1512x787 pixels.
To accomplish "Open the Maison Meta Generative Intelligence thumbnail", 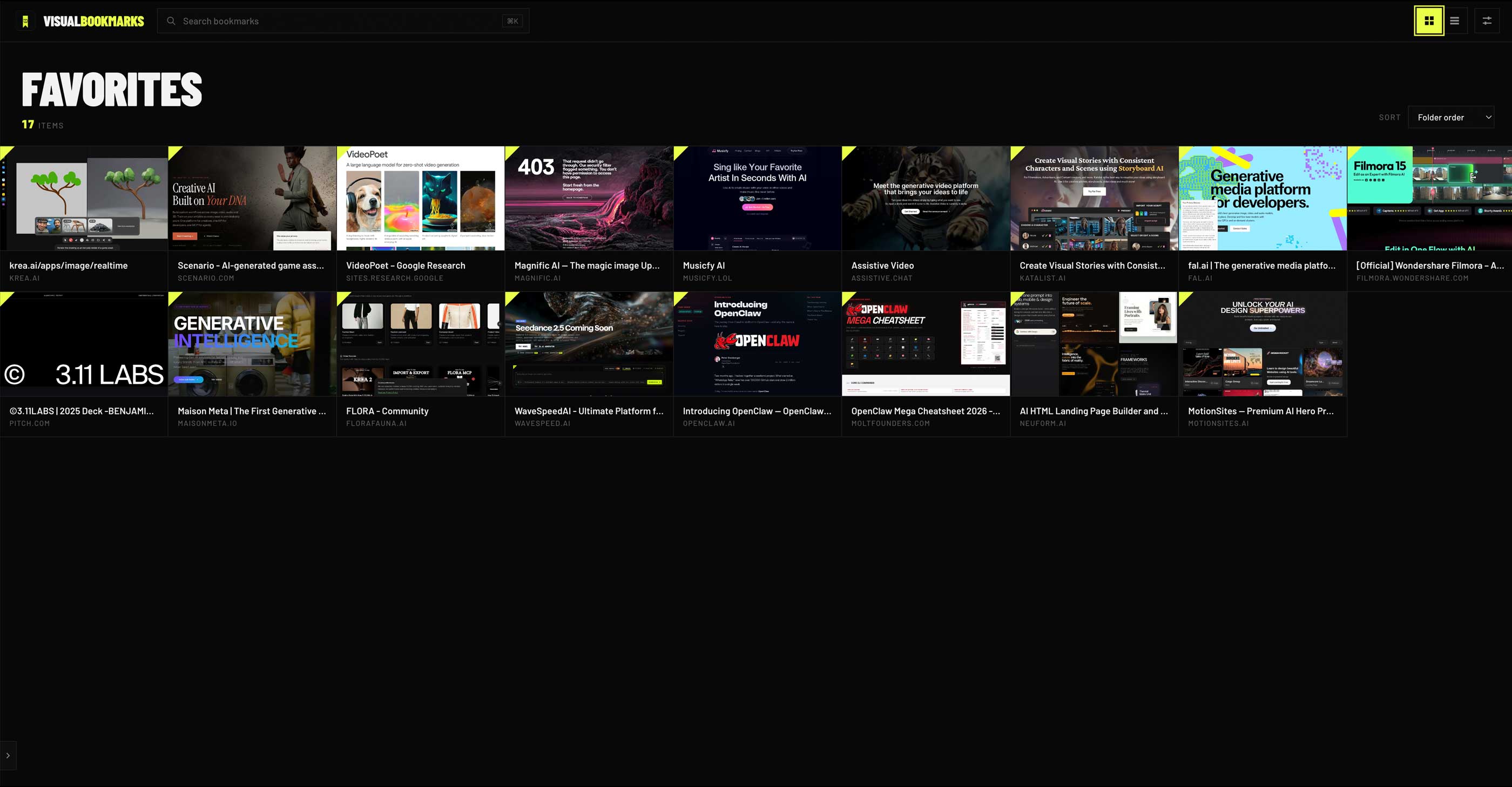I will 252,344.
